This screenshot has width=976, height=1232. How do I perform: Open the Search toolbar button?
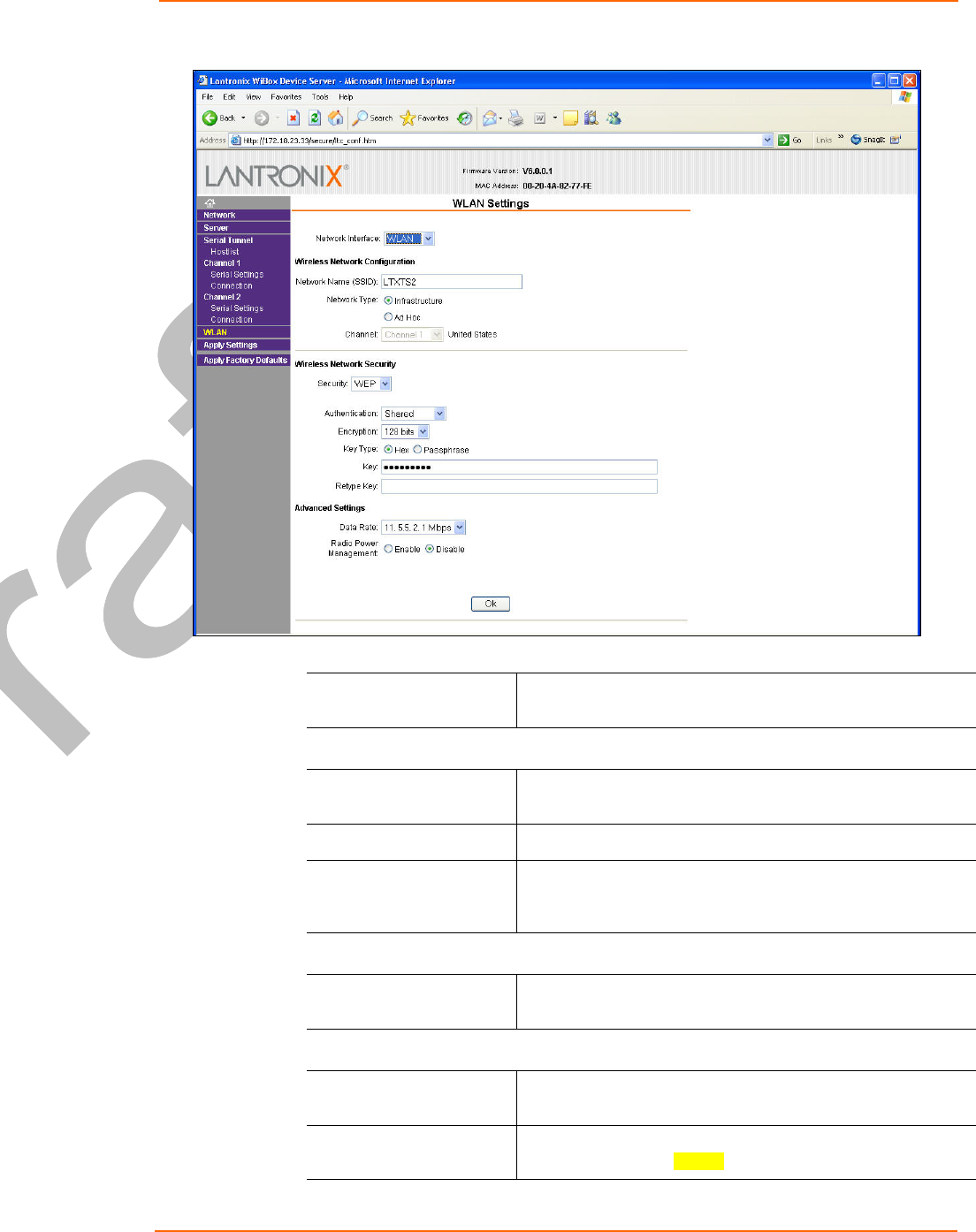click(373, 118)
